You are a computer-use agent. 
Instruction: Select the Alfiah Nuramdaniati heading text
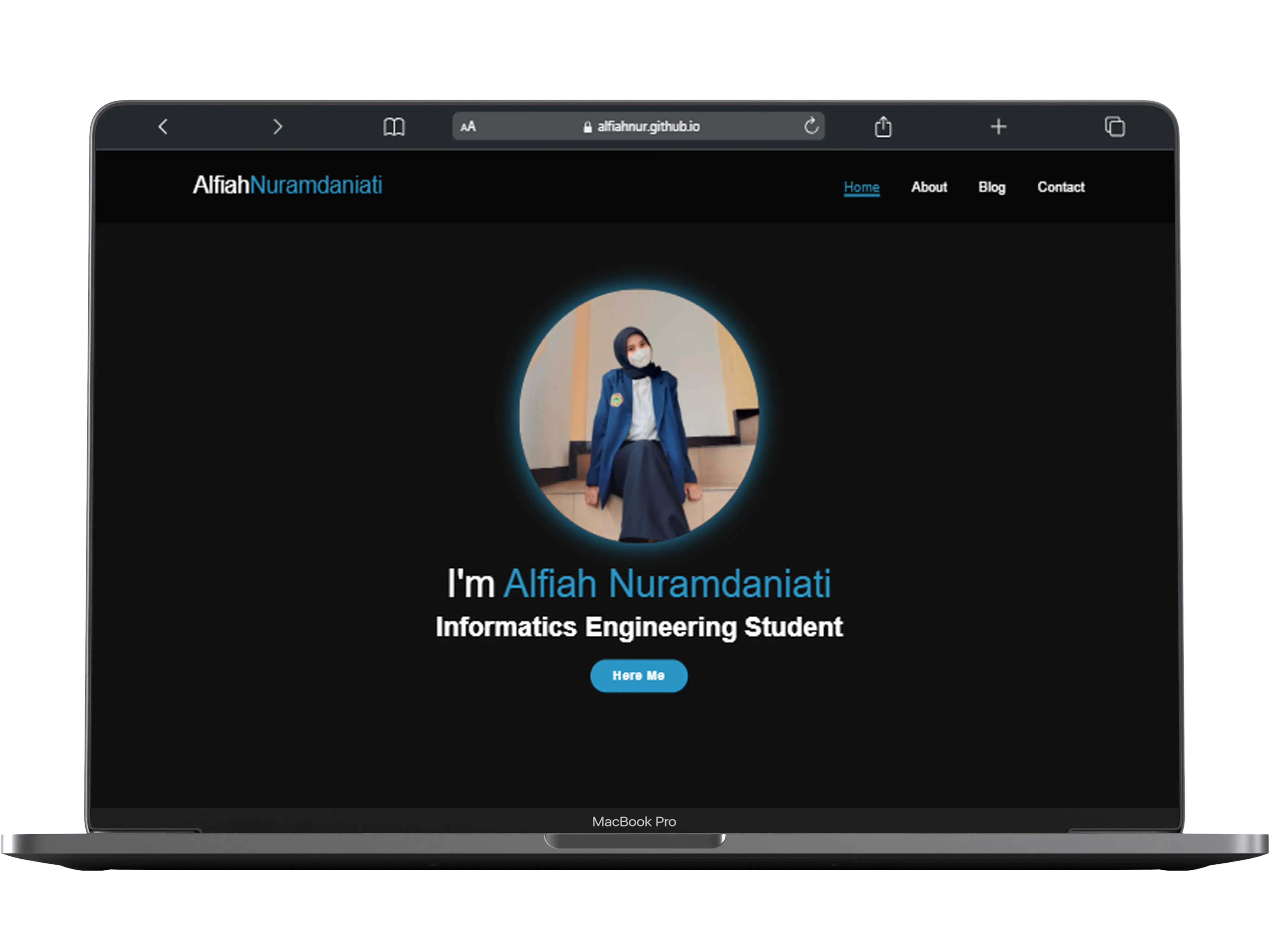tap(667, 584)
